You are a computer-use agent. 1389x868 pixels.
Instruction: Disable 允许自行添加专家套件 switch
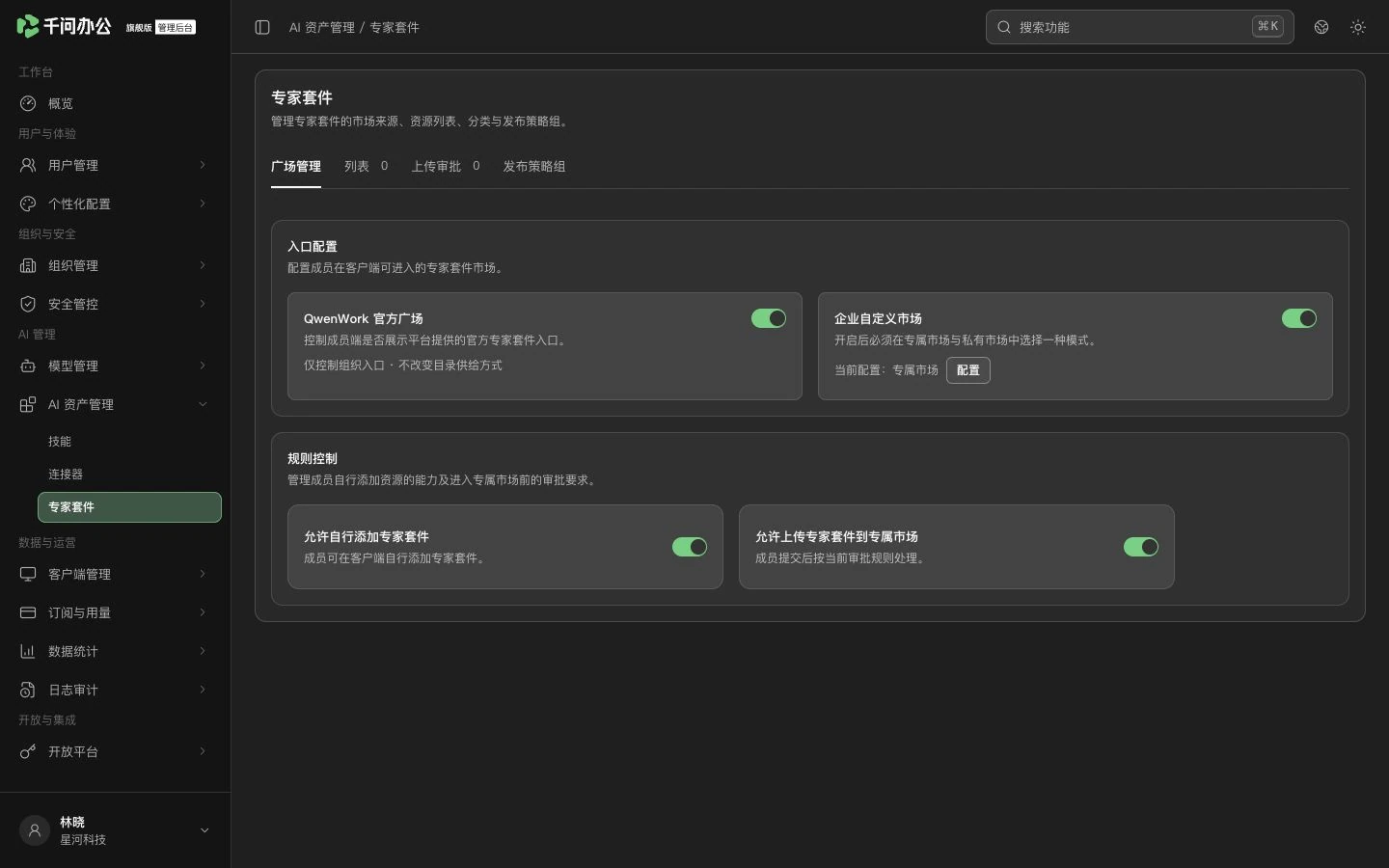(x=690, y=547)
